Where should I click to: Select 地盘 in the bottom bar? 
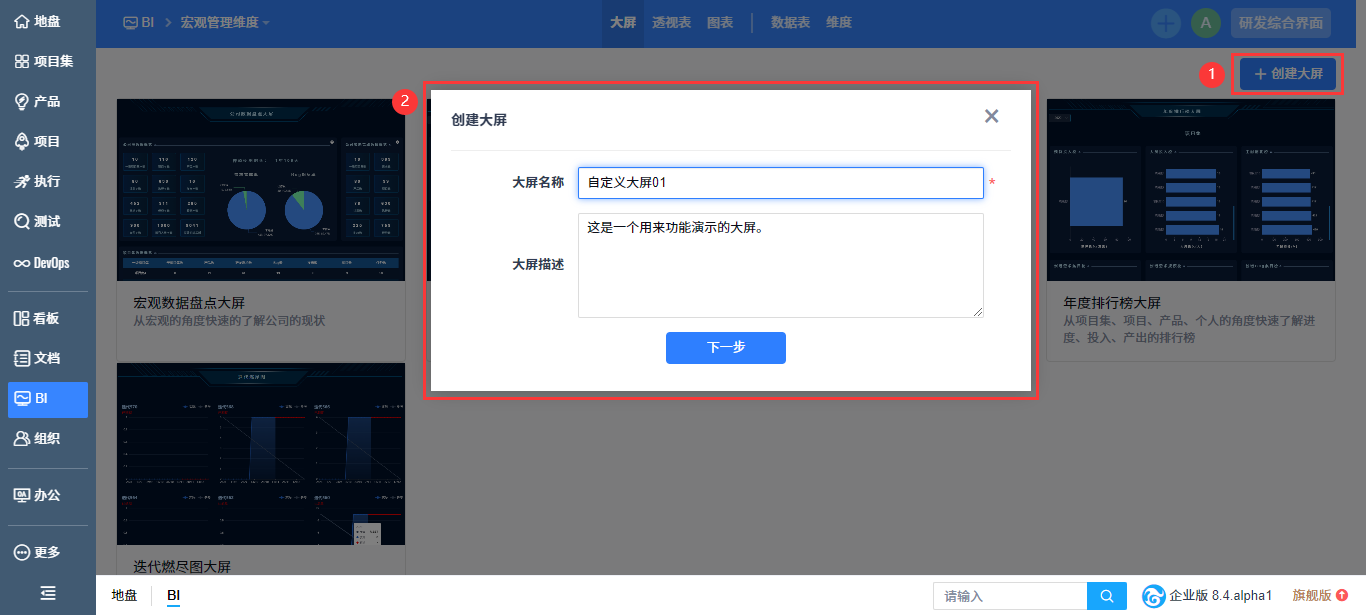tap(124, 595)
